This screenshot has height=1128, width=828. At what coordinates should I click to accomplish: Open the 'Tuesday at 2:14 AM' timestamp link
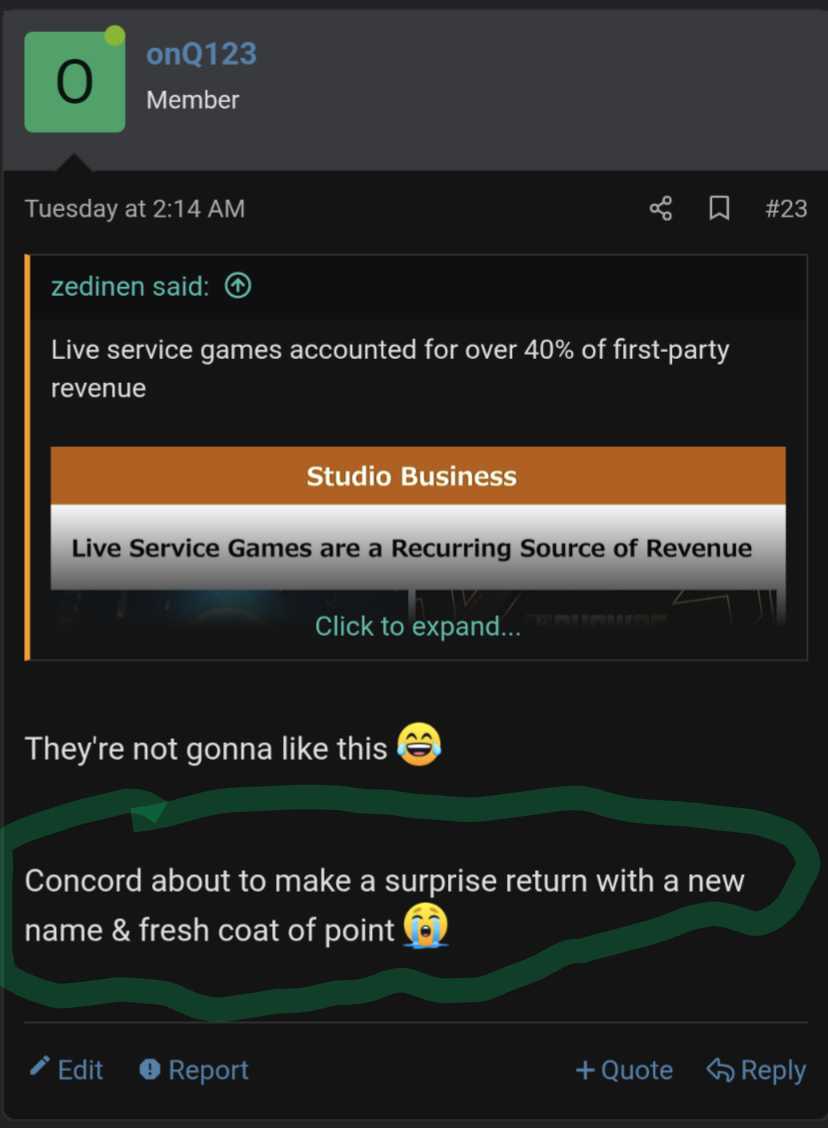tap(135, 209)
